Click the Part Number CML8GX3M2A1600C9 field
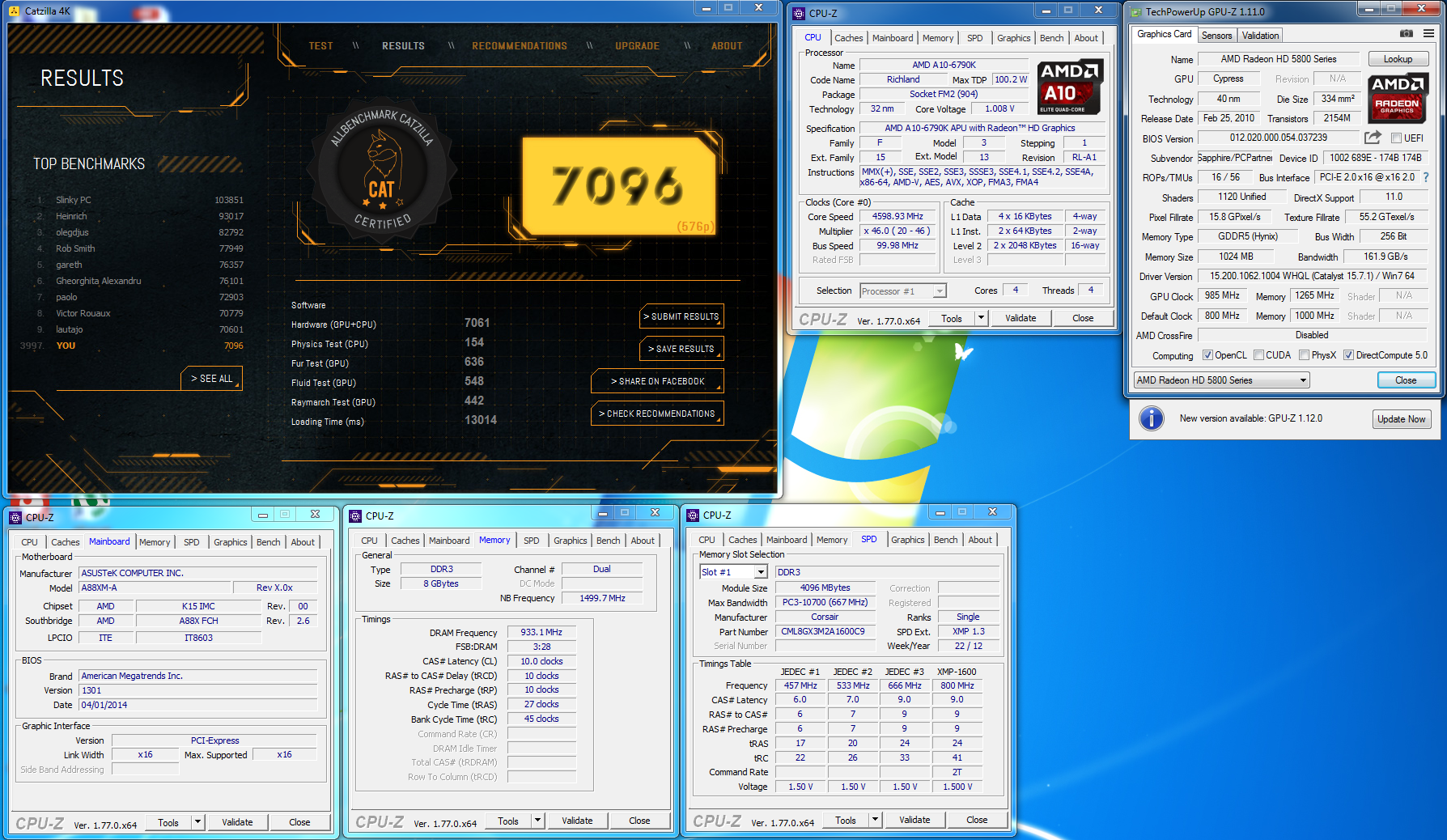The image size is (1447, 840). click(825, 631)
